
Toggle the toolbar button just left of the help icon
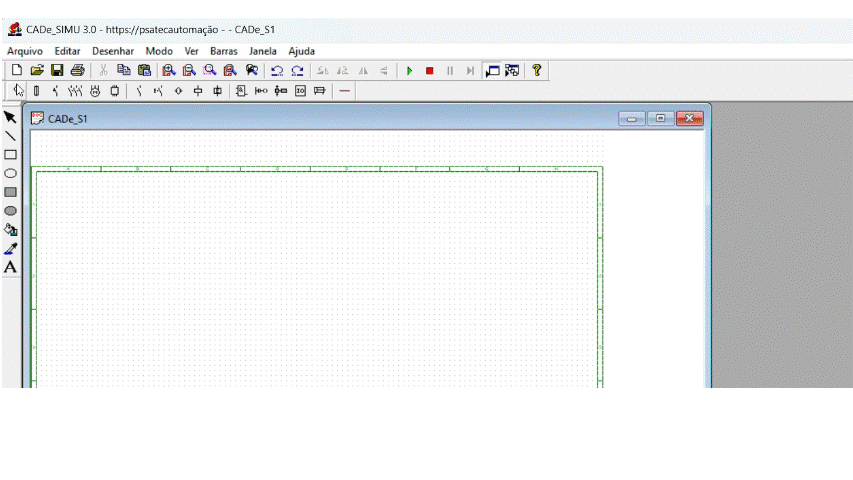pos(512,71)
